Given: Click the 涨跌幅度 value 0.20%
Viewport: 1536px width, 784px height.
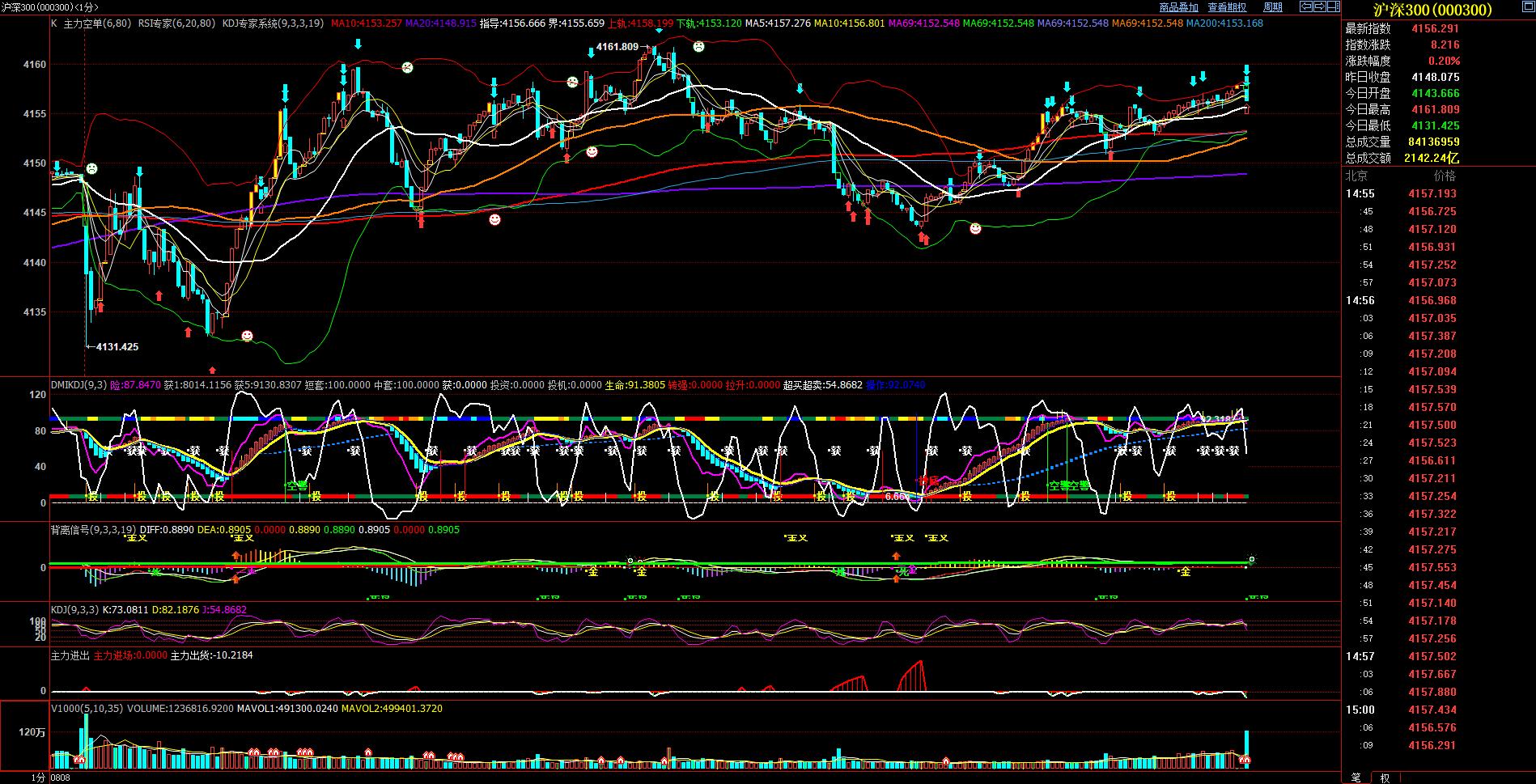Looking at the screenshot, I should 1445,61.
